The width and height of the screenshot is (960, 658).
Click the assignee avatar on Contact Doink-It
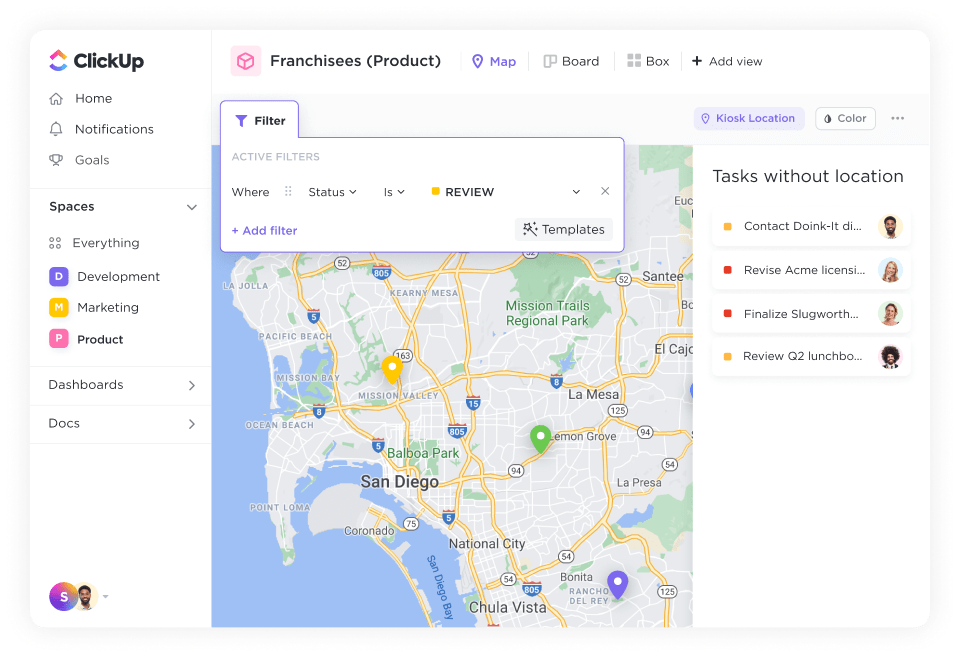point(890,226)
